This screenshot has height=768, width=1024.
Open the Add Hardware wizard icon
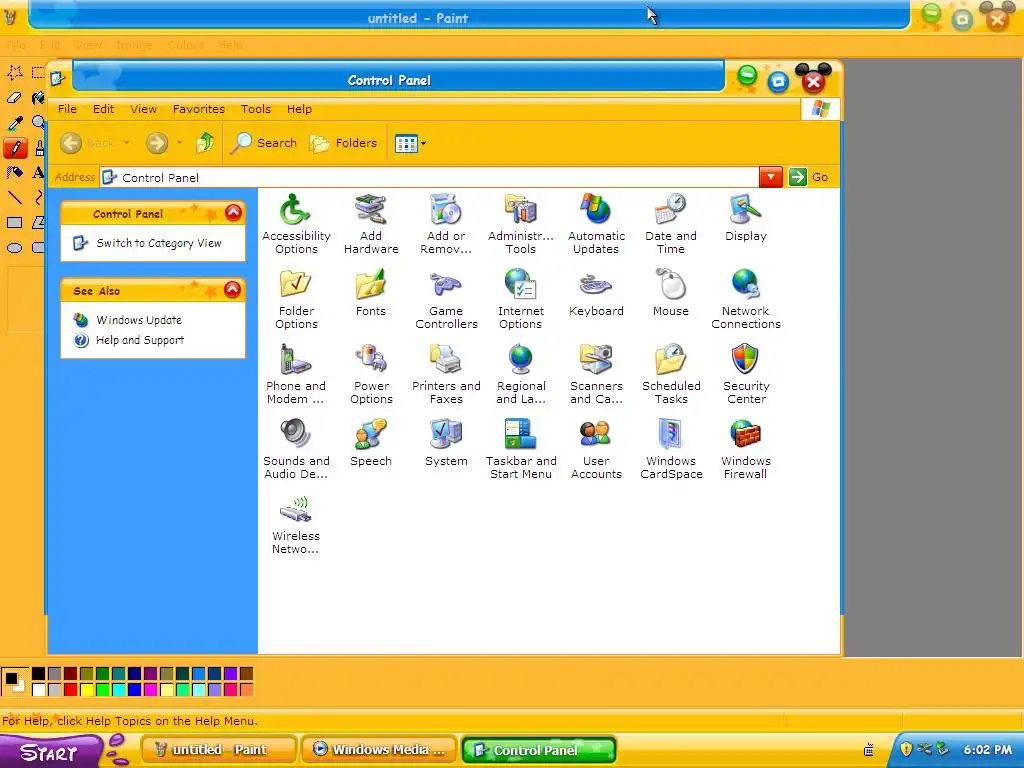pos(371,224)
